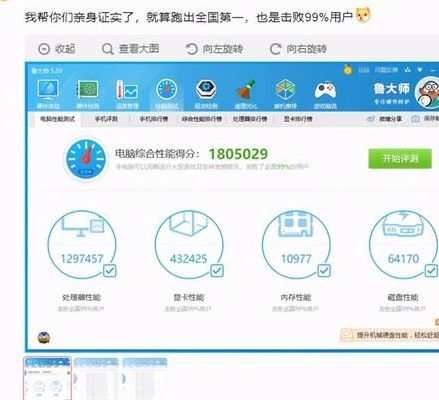
Task: Uncheck the 处理器性能 test checkbox
Action: [x=109, y=271]
